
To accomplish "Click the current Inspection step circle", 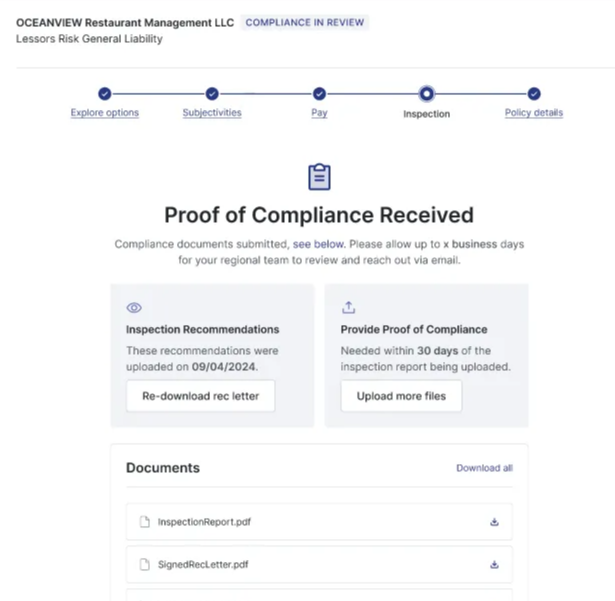I will coord(426,94).
